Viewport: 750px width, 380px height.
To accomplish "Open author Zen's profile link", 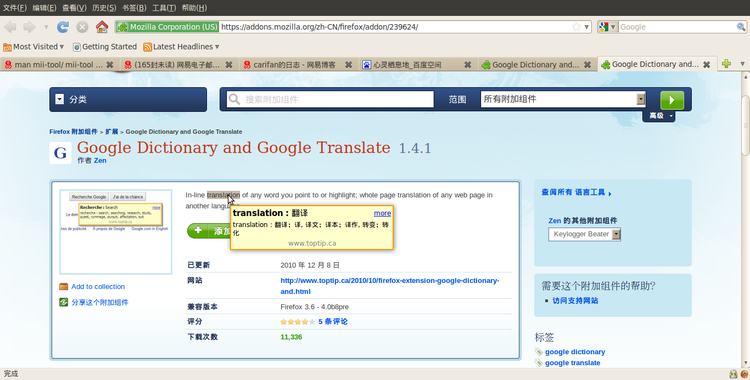I will (x=100, y=161).
